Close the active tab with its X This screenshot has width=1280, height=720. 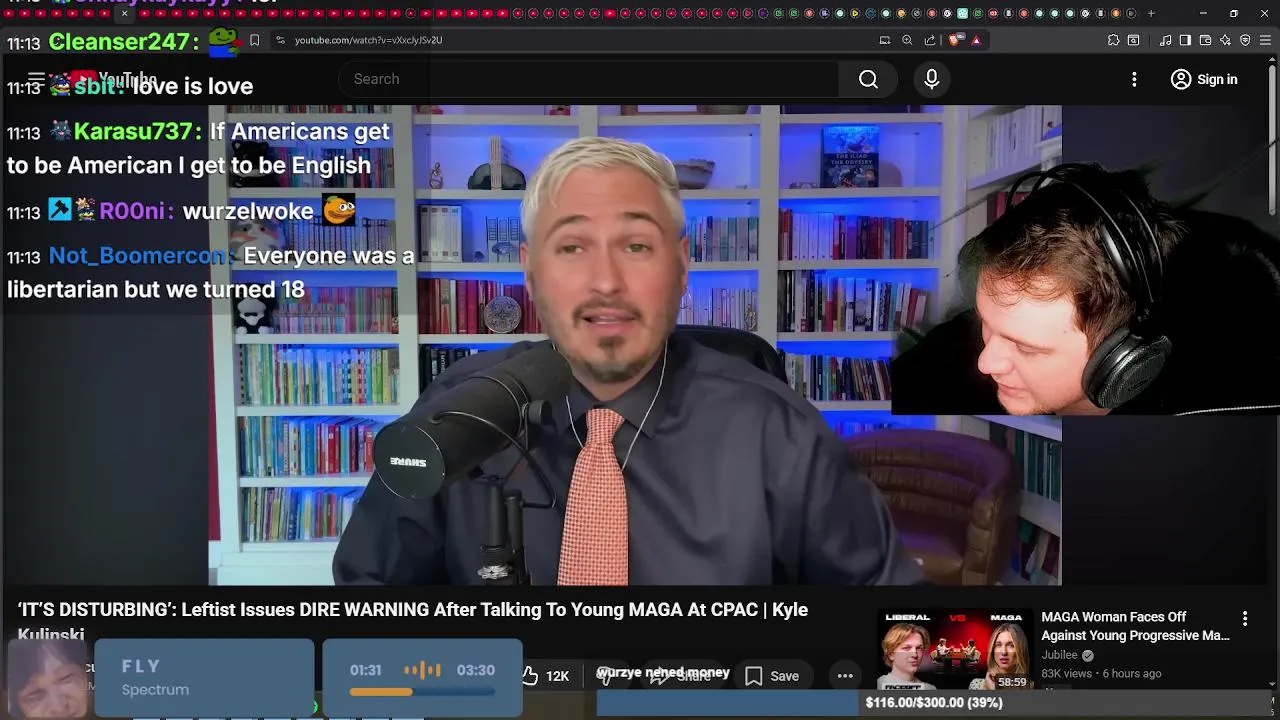[x=124, y=13]
